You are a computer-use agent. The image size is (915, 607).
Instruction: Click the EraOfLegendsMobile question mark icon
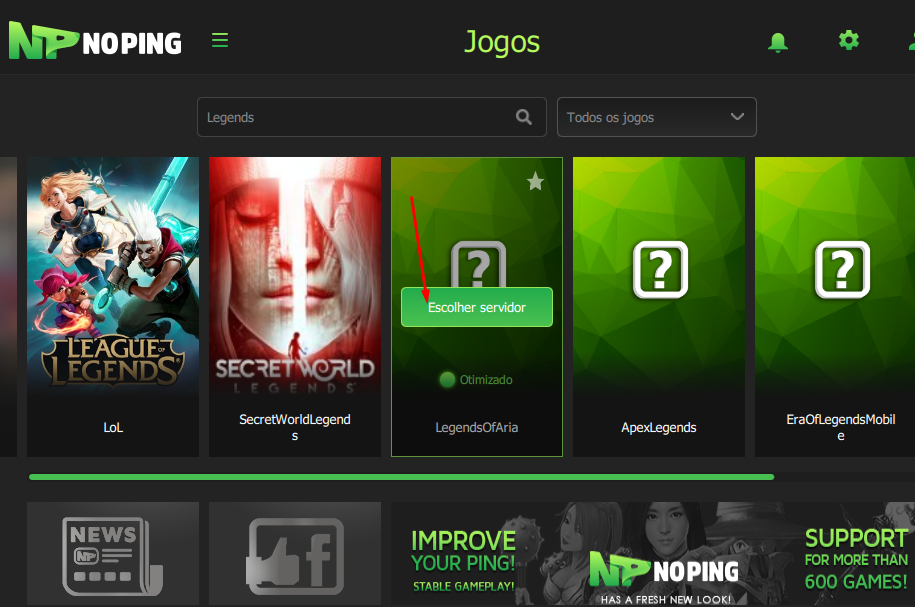(x=842, y=270)
